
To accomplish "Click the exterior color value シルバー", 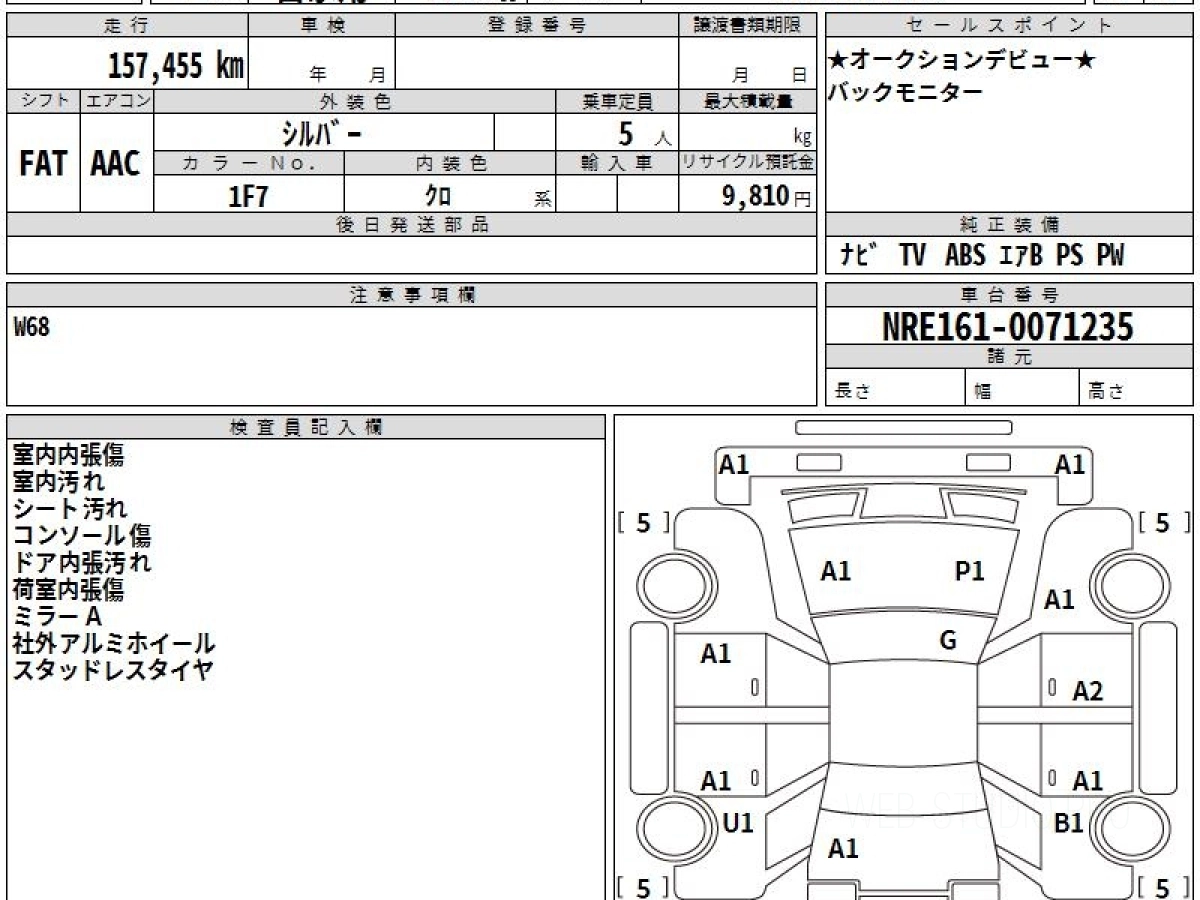I will [x=322, y=133].
